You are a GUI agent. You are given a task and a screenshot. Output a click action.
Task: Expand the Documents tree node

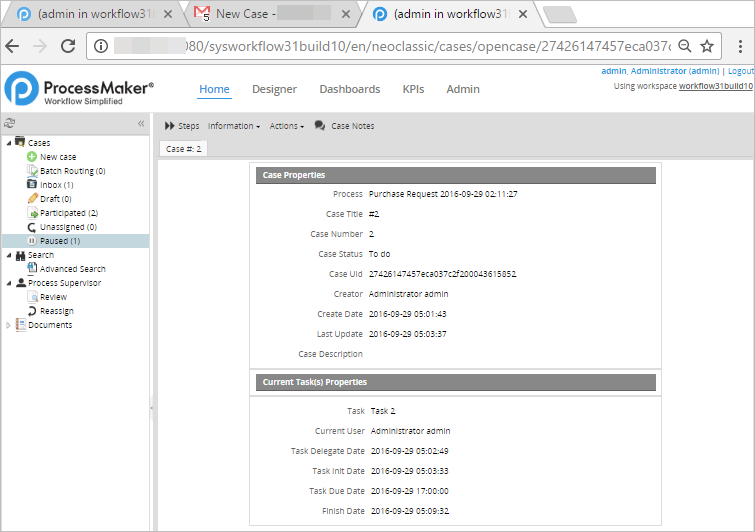[x=9, y=325]
